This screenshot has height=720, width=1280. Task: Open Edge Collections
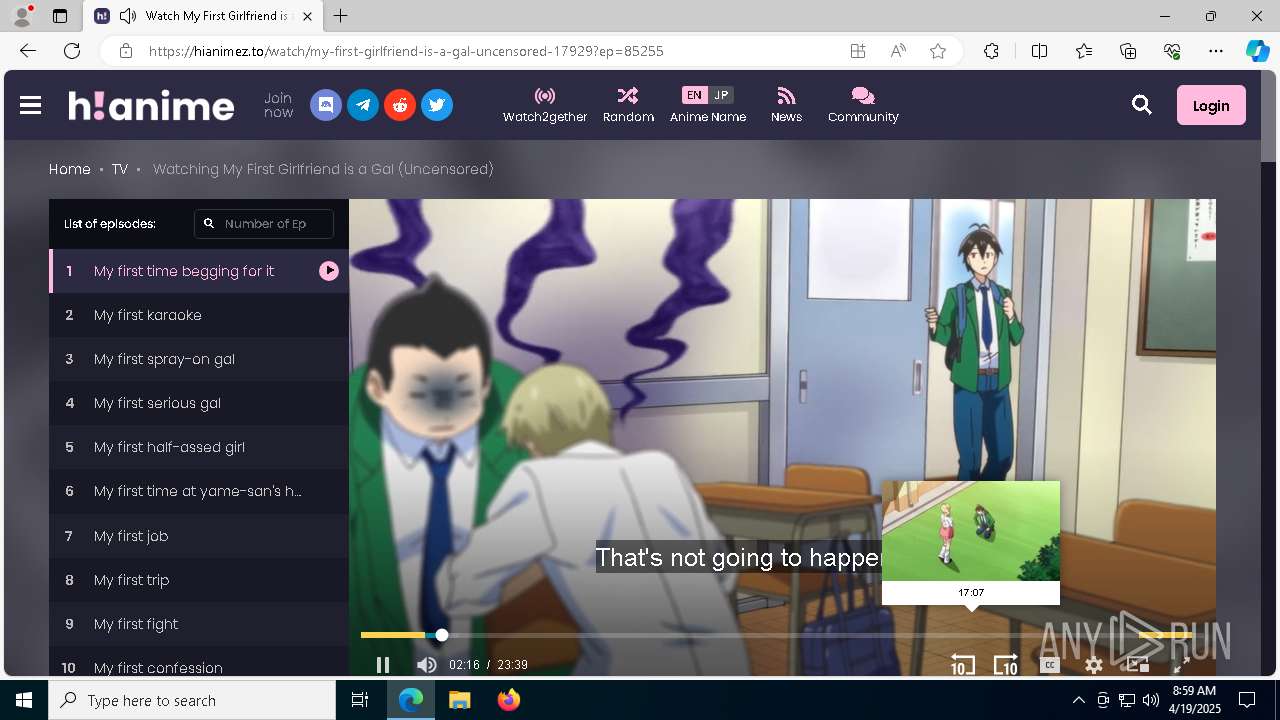point(1128,51)
